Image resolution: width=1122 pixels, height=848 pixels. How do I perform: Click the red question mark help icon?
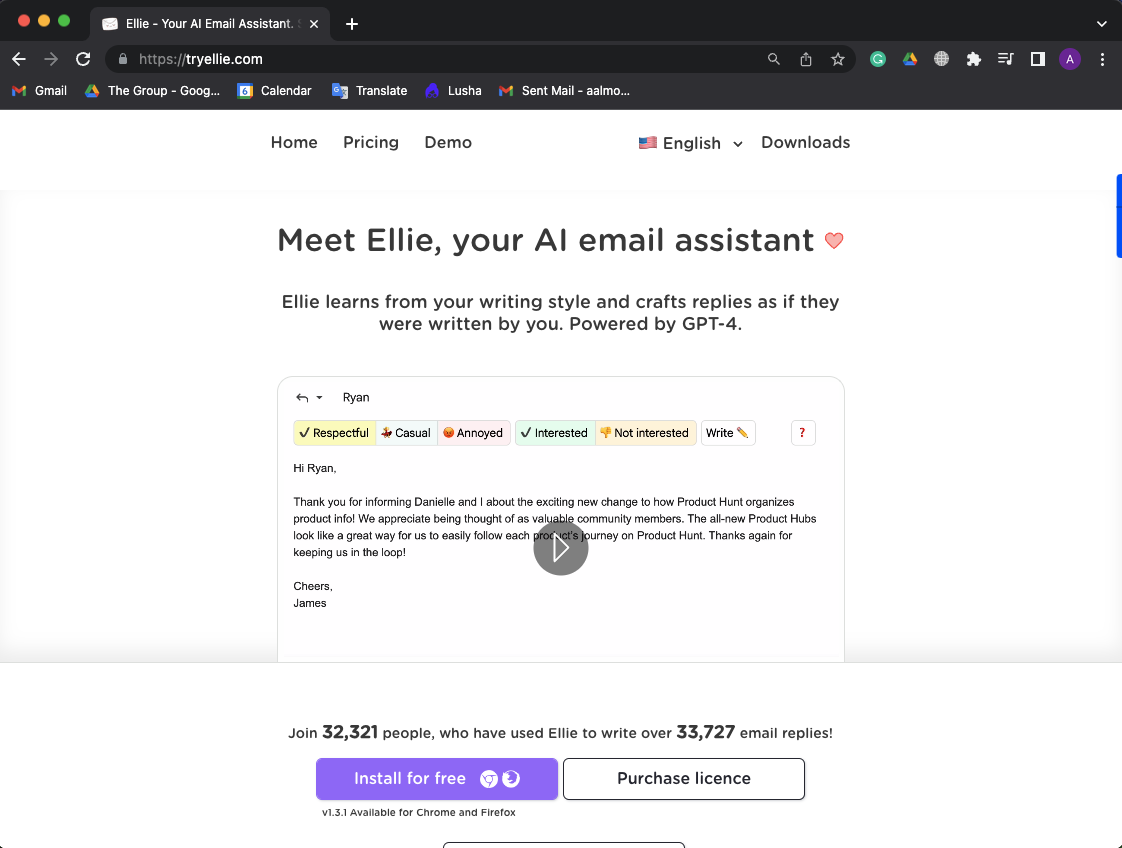point(803,433)
